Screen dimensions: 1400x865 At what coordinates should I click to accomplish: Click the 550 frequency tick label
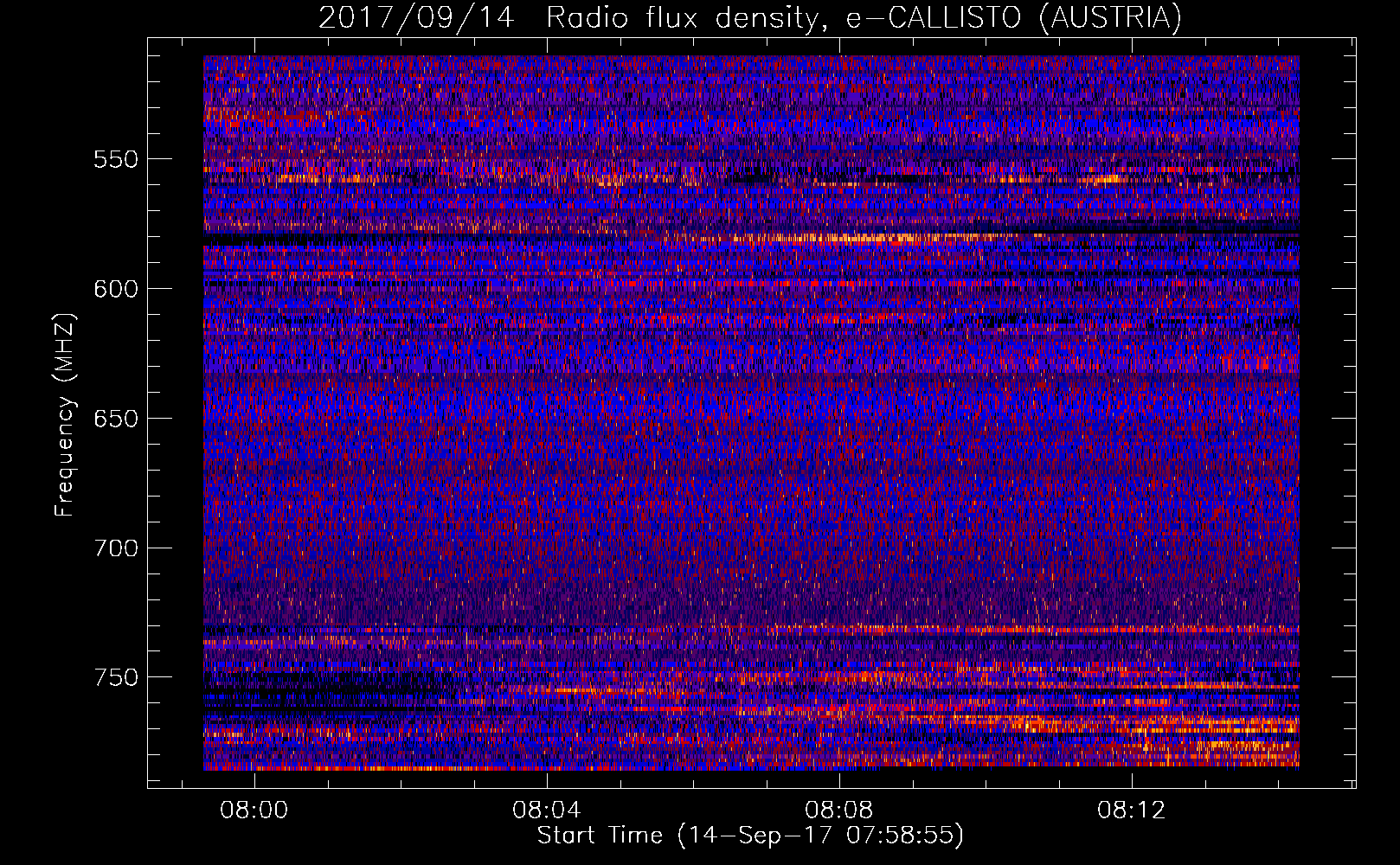116,159
